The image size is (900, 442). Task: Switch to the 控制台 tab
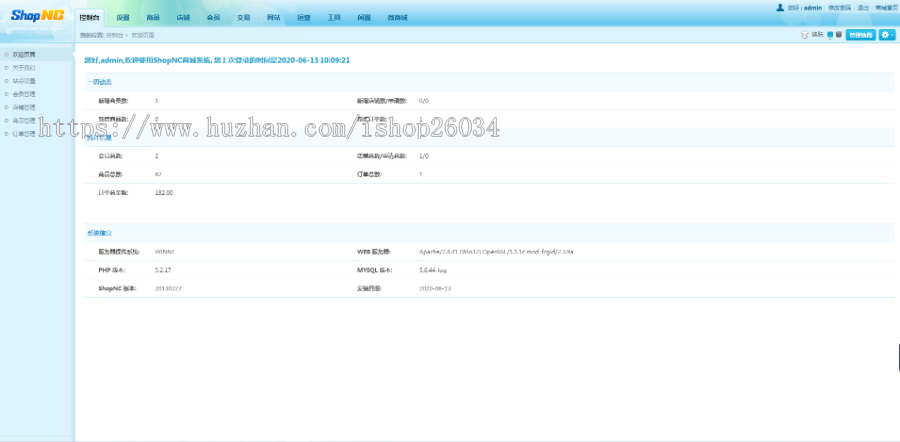click(x=90, y=18)
